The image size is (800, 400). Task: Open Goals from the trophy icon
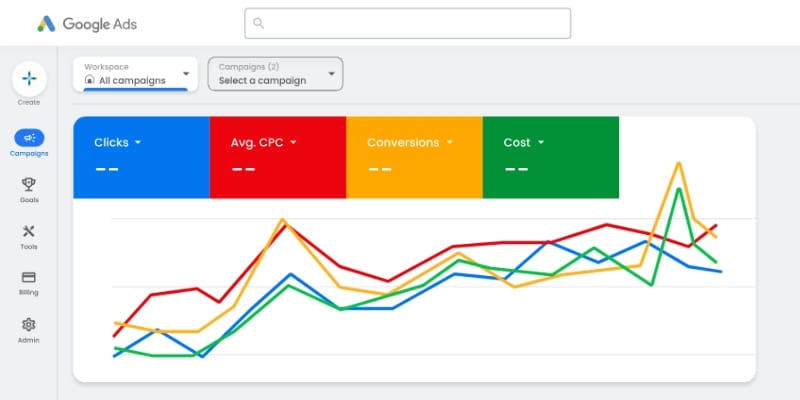point(28,184)
